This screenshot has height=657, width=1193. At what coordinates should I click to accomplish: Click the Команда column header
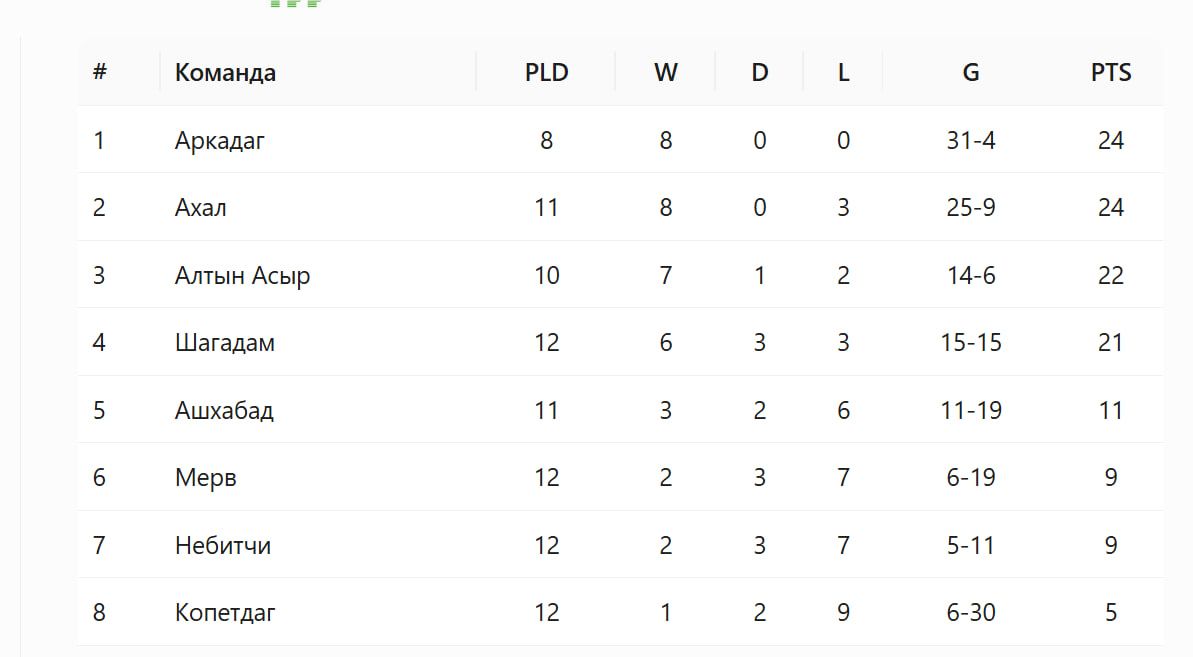pos(225,72)
